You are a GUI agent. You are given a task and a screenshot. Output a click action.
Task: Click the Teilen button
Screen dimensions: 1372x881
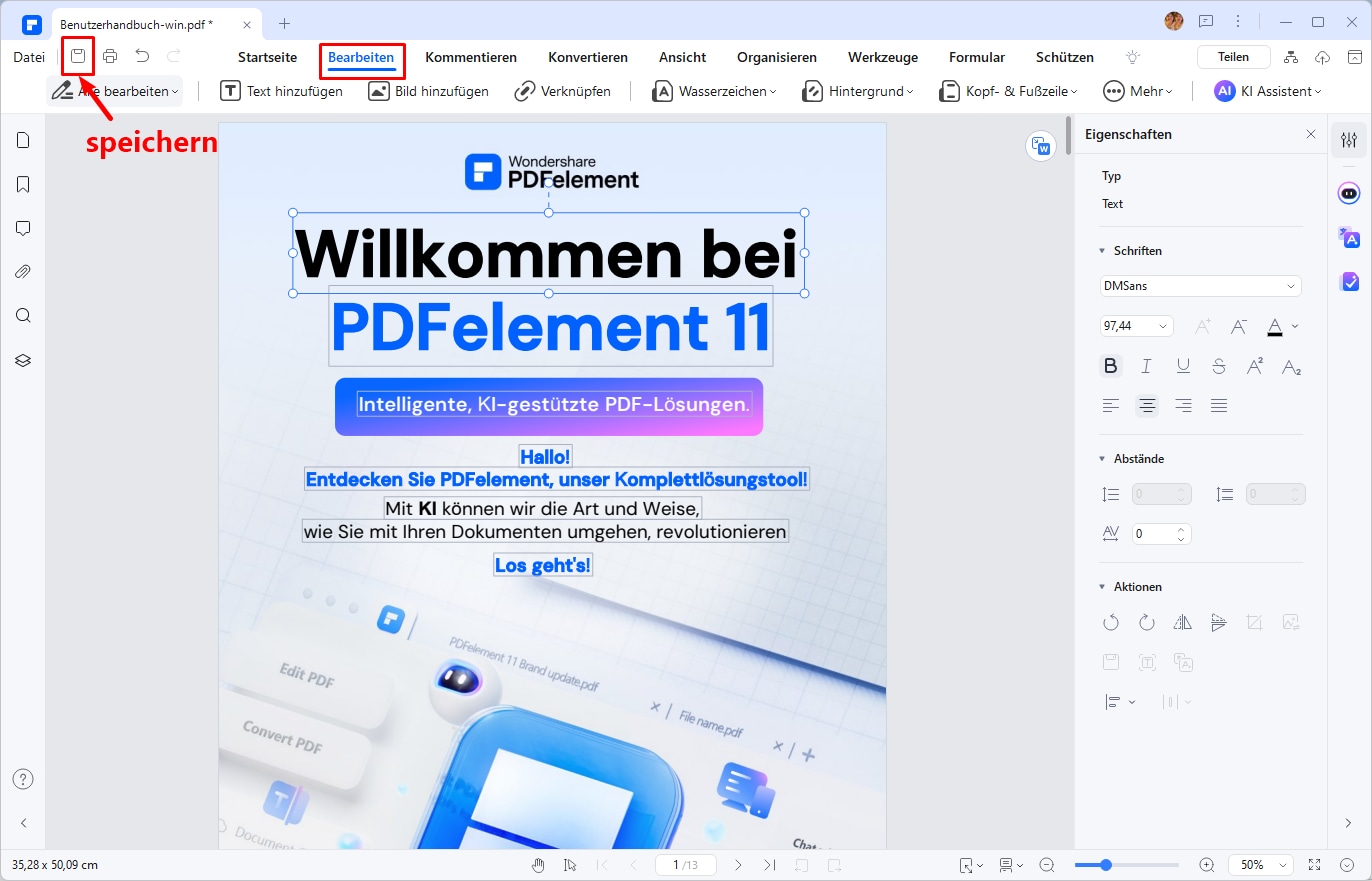[x=1233, y=57]
